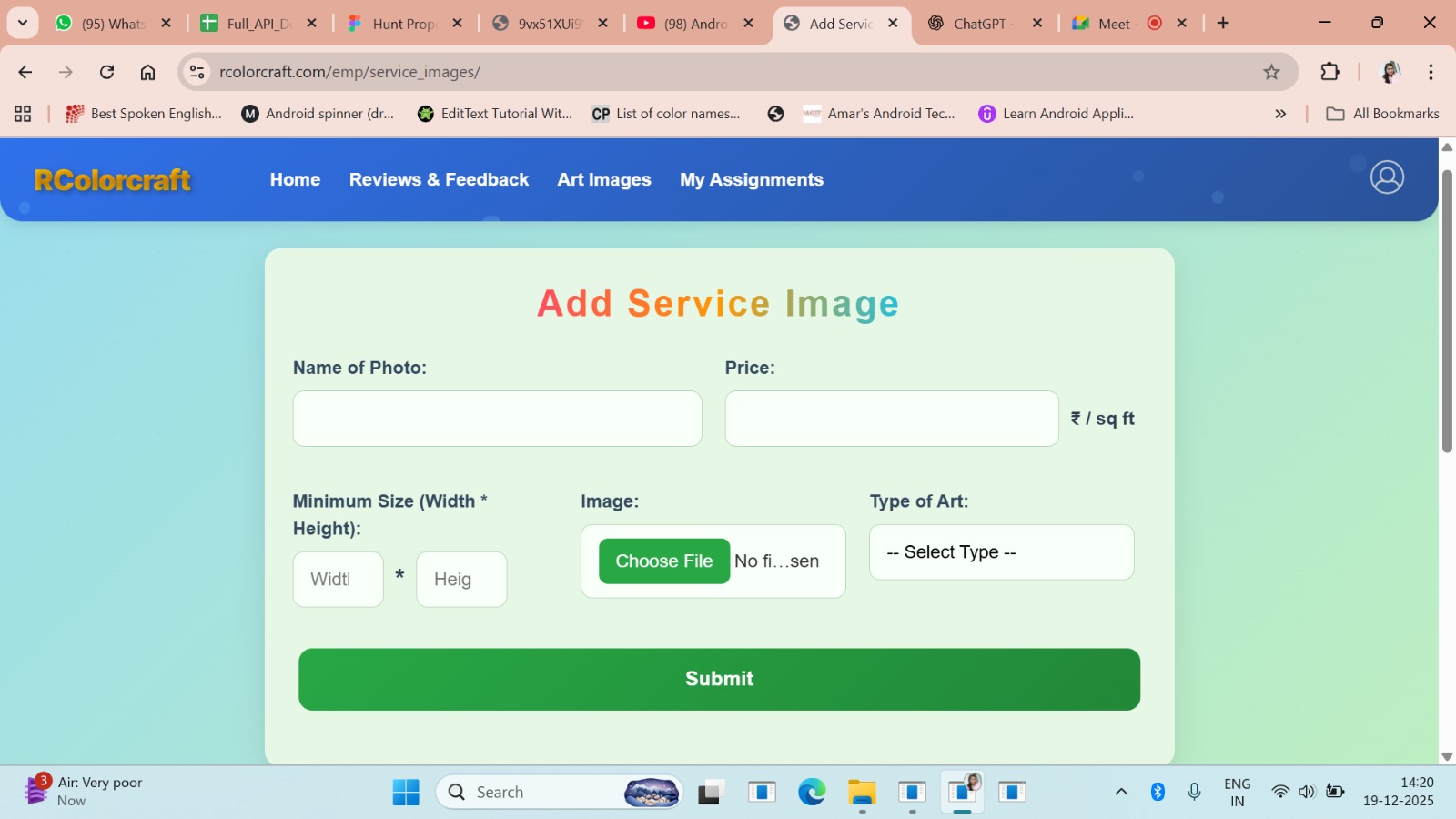Launch Microsoft Edge from the taskbar
Viewport: 1456px width, 819px height.
click(x=811, y=792)
